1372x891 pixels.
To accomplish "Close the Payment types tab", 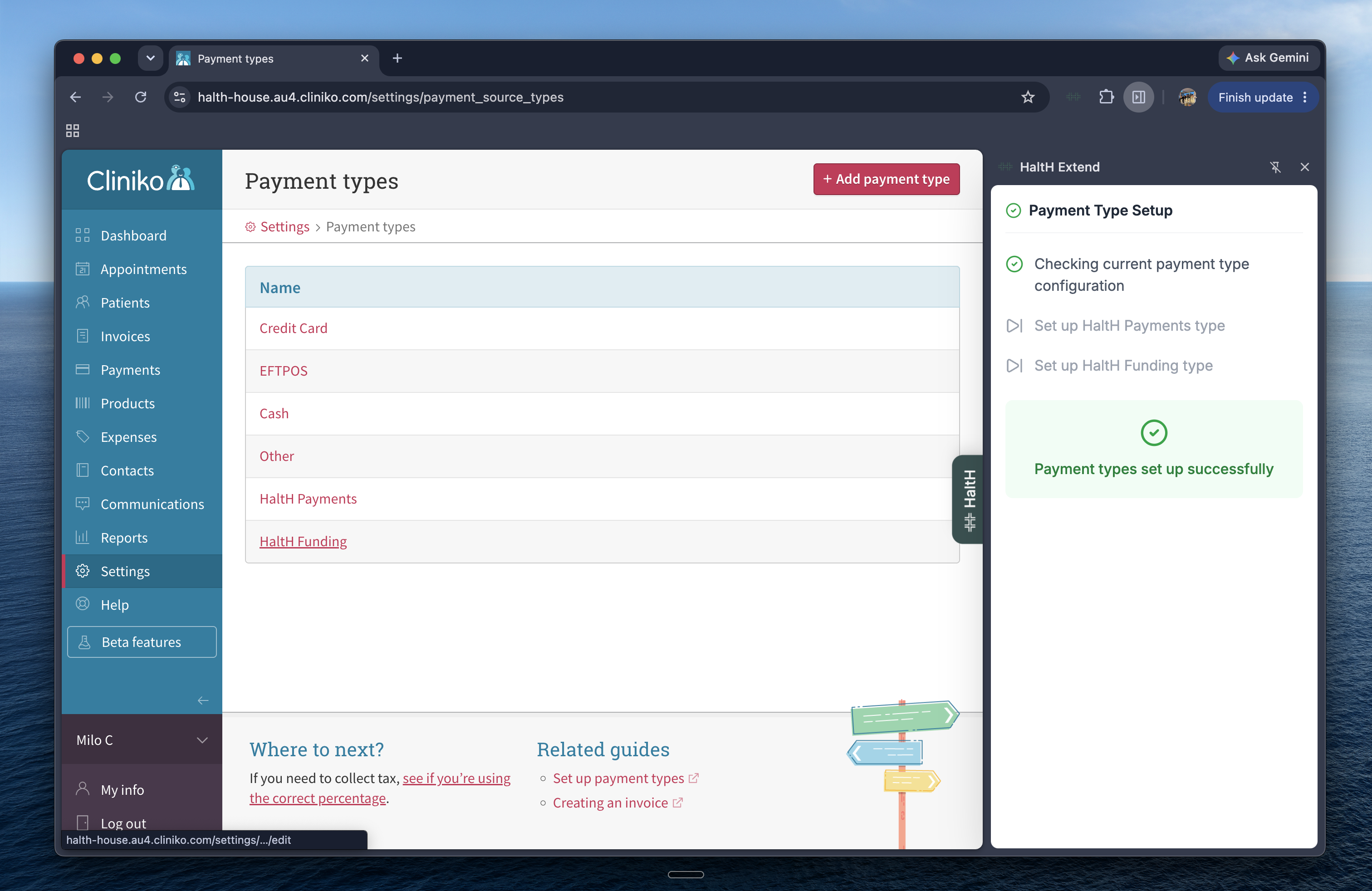I will click(x=364, y=58).
